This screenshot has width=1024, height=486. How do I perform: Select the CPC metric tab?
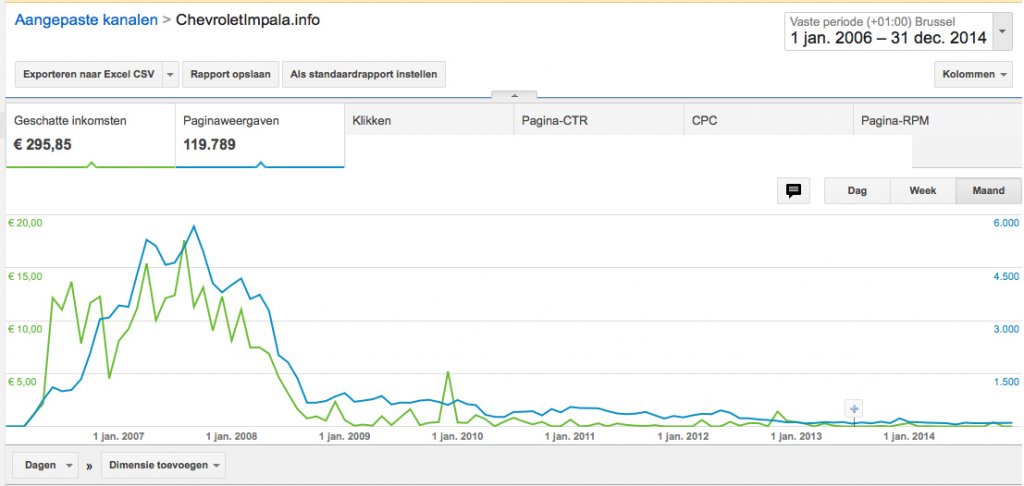[x=768, y=120]
